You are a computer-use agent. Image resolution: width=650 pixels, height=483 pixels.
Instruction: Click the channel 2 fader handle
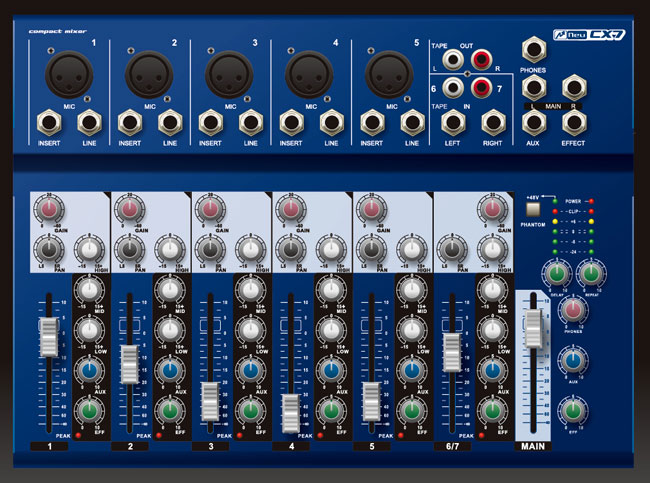128,363
